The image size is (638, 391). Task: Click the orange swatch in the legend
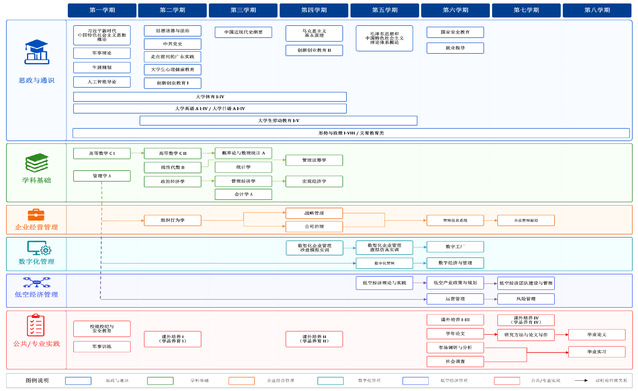(x=242, y=381)
